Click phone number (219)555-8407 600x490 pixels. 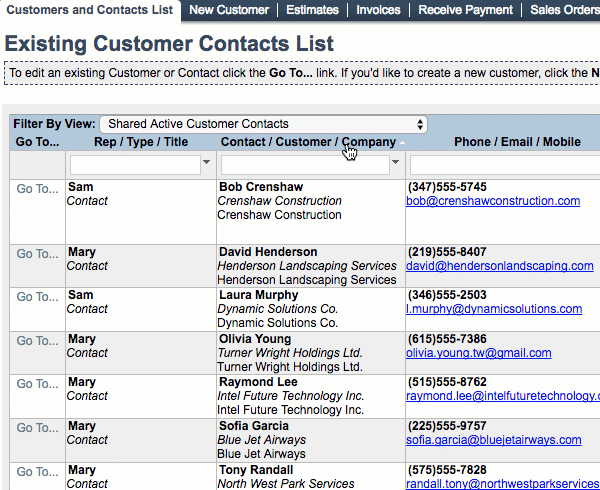[447, 252]
